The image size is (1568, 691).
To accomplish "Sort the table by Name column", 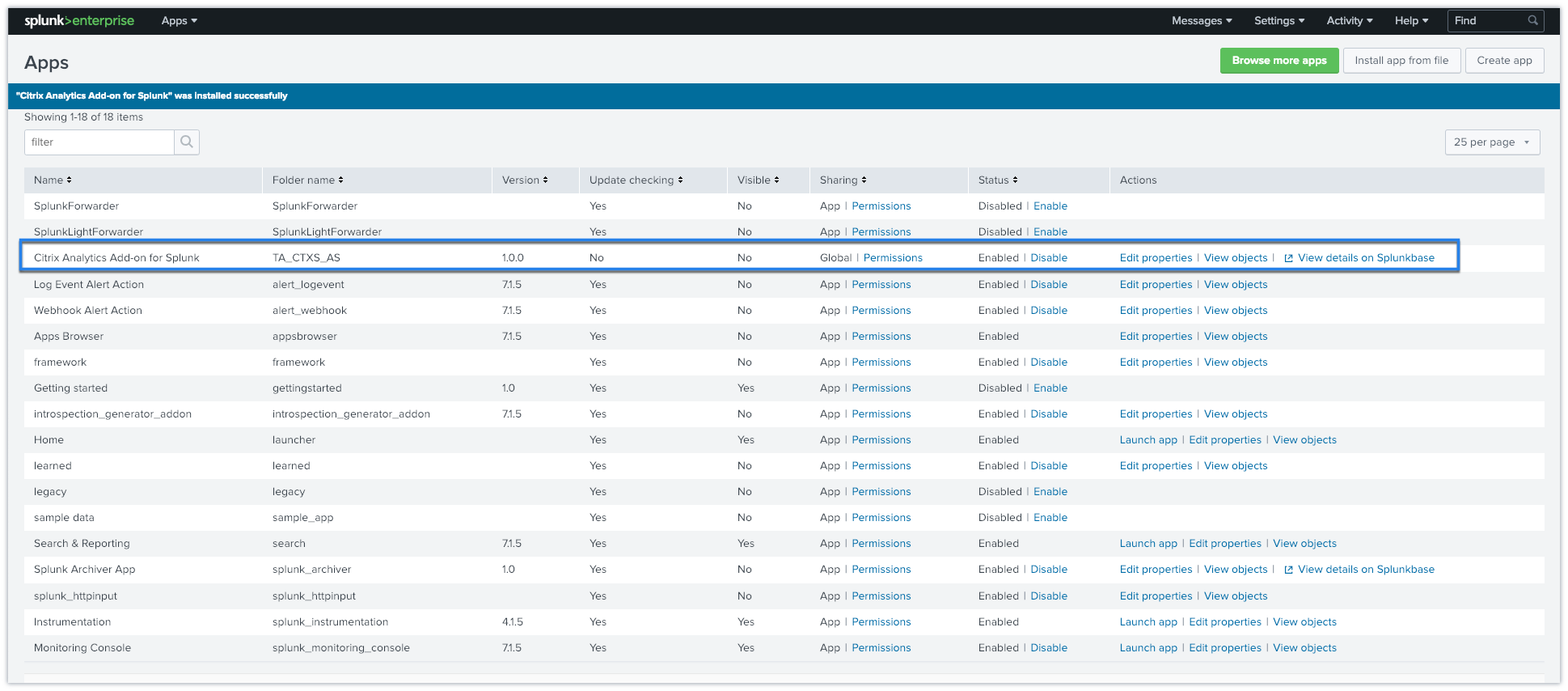I will (53, 180).
